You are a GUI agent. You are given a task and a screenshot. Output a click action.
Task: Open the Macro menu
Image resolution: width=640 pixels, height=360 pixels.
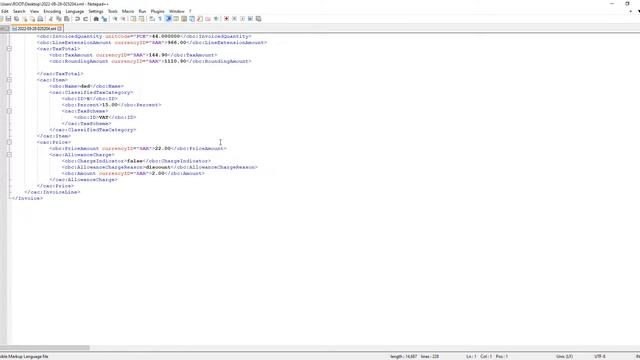[128, 11]
